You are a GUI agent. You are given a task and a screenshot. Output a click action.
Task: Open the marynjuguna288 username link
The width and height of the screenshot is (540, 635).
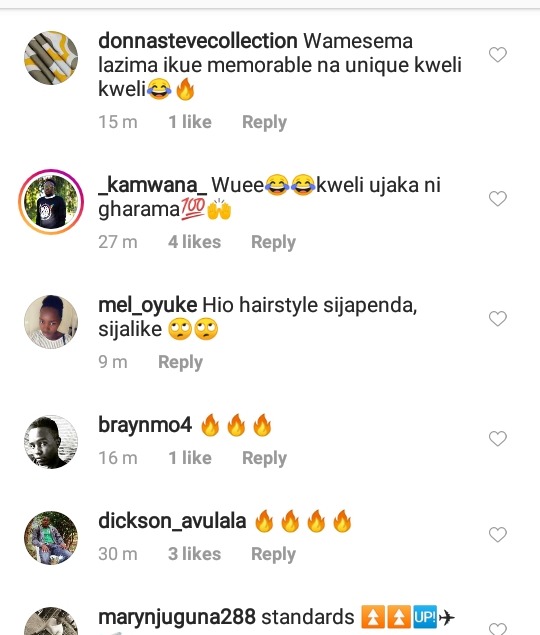tap(177, 618)
